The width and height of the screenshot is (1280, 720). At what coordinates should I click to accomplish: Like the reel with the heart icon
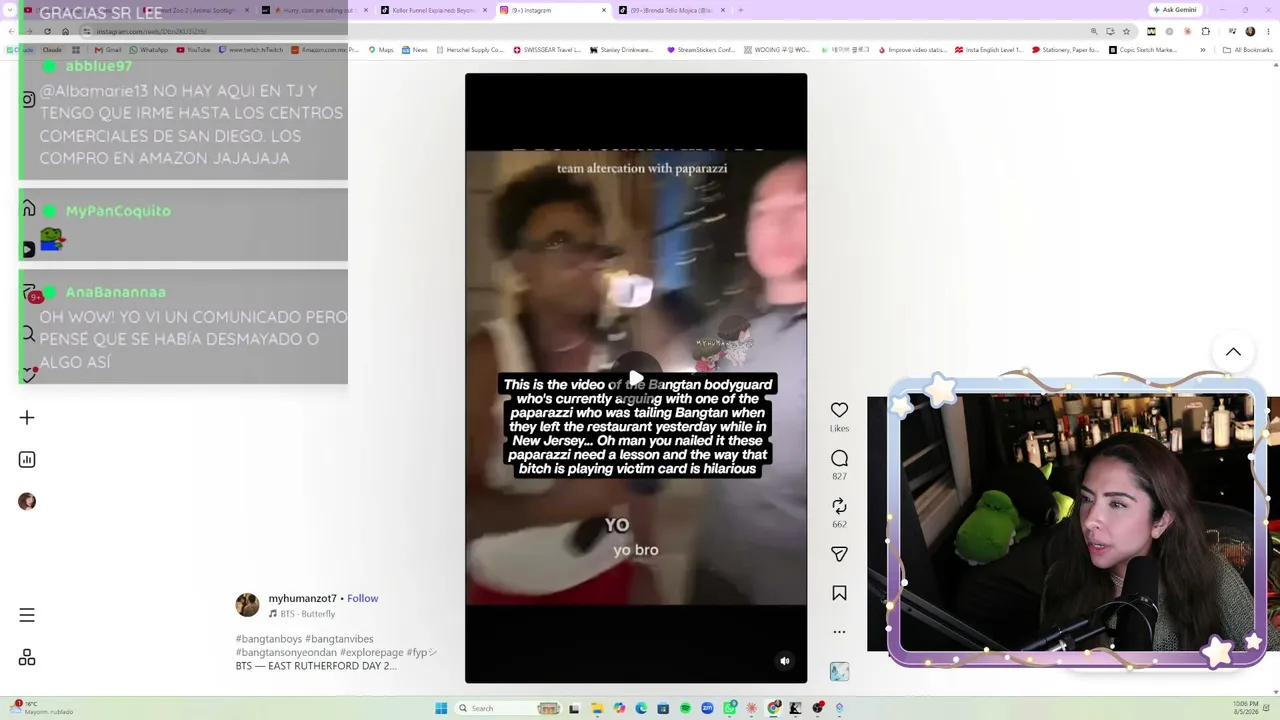[x=839, y=410]
